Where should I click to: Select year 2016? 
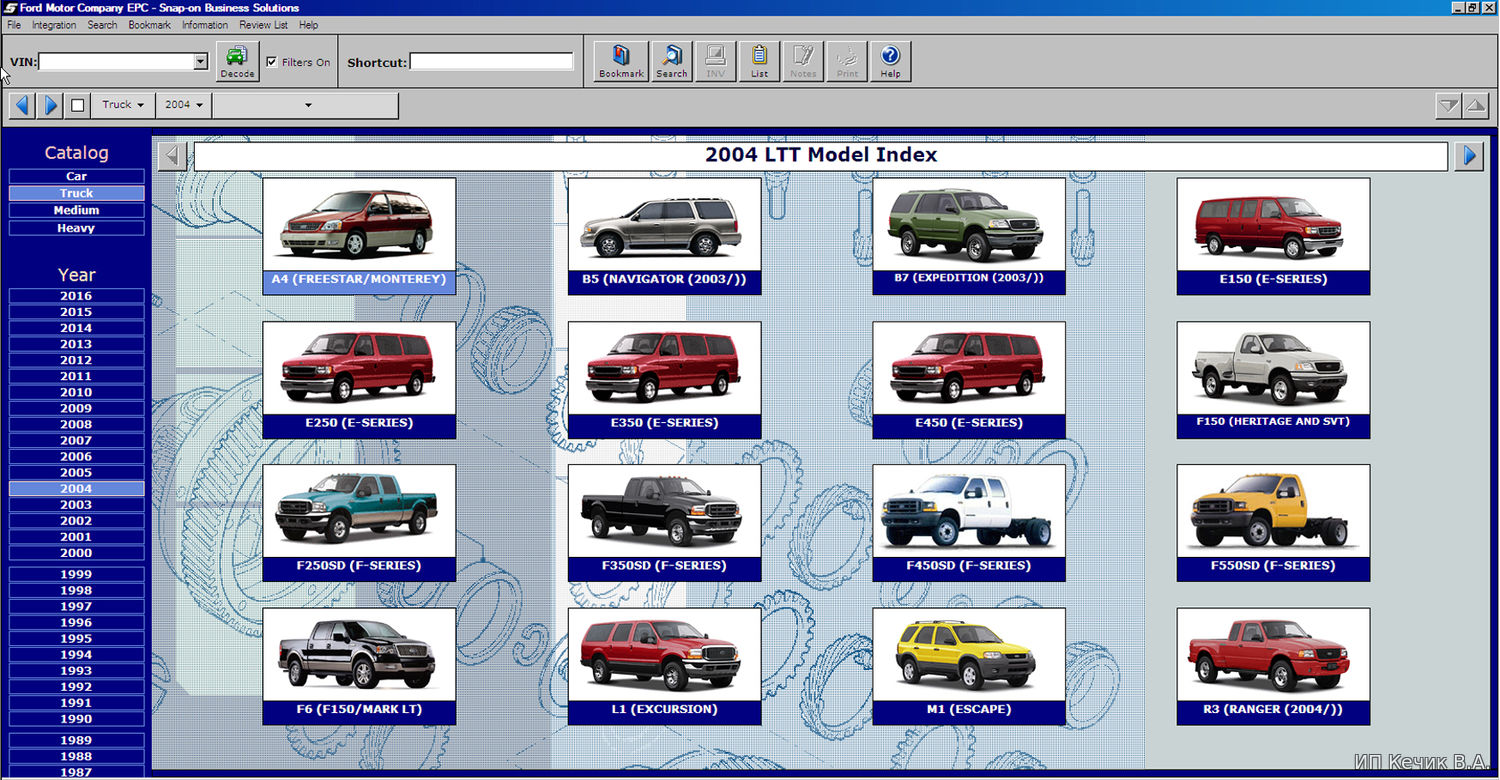[77, 296]
